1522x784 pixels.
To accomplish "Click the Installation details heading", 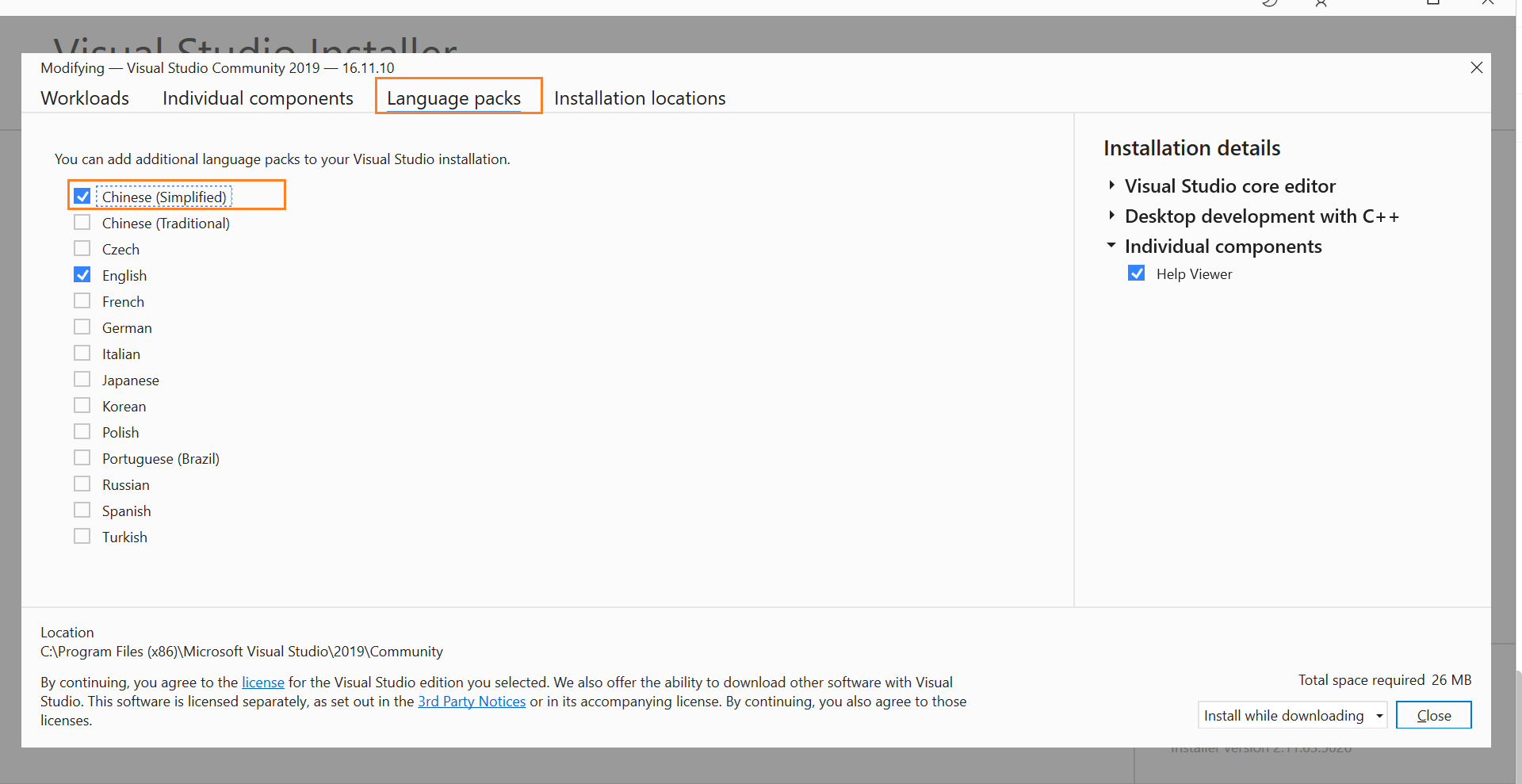I will (1191, 148).
